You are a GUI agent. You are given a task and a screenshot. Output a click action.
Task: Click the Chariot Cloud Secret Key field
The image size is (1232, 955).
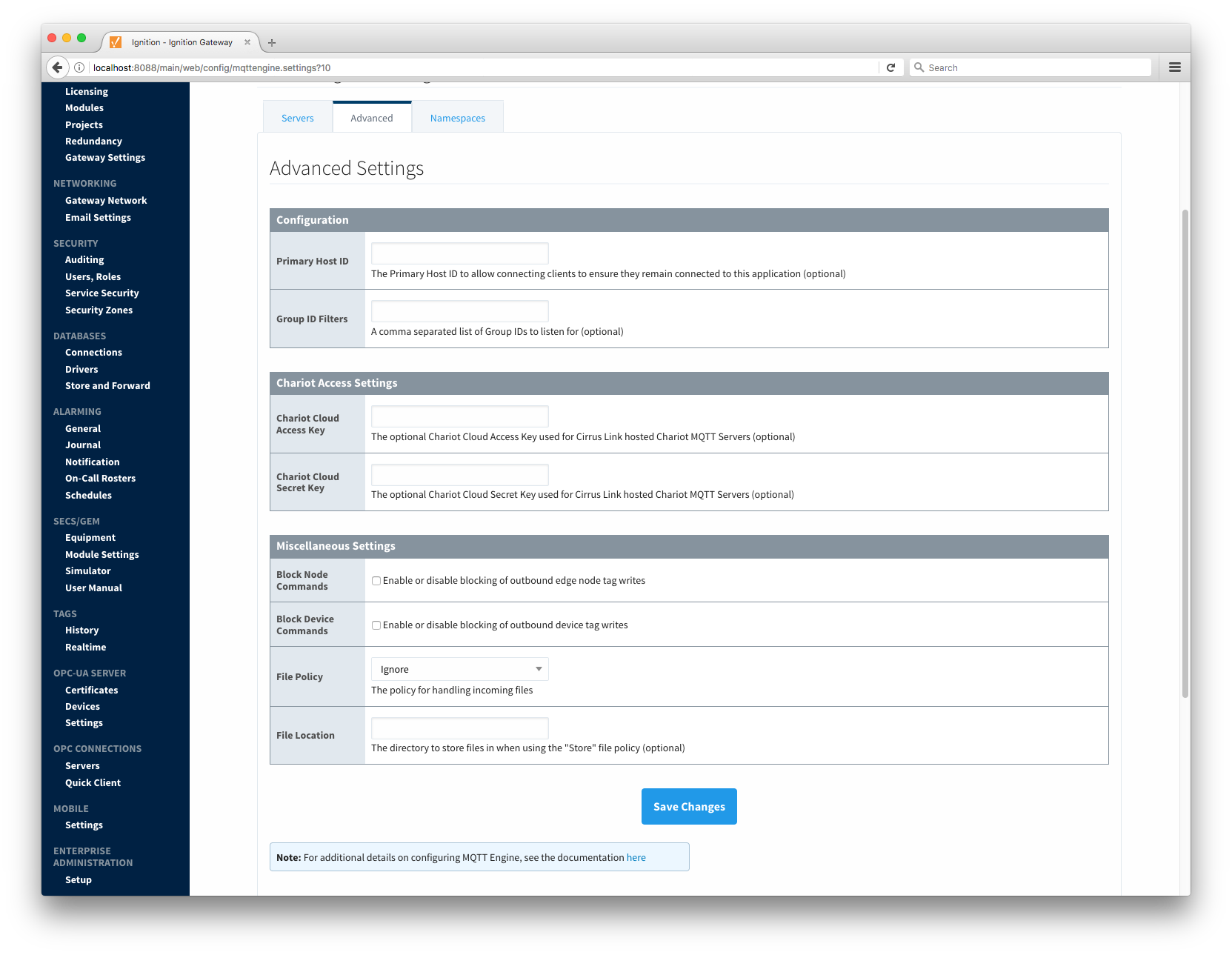tap(459, 475)
